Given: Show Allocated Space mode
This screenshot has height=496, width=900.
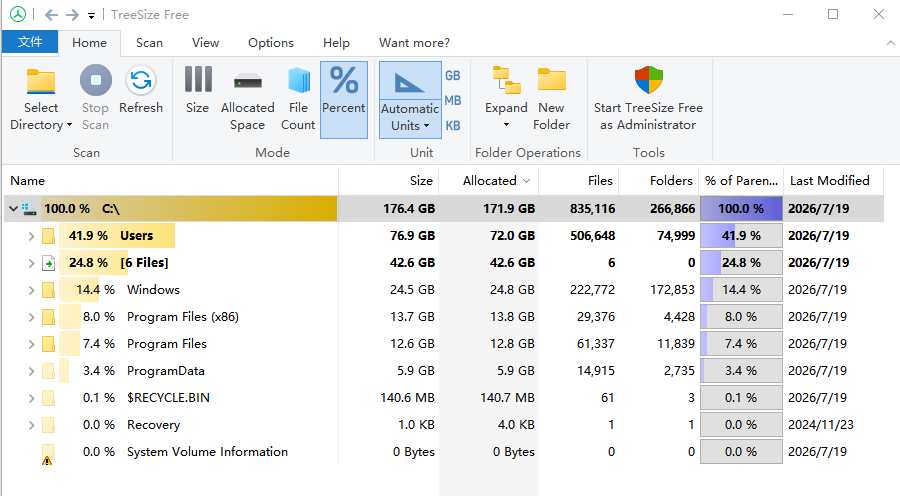Looking at the screenshot, I should tap(247, 99).
